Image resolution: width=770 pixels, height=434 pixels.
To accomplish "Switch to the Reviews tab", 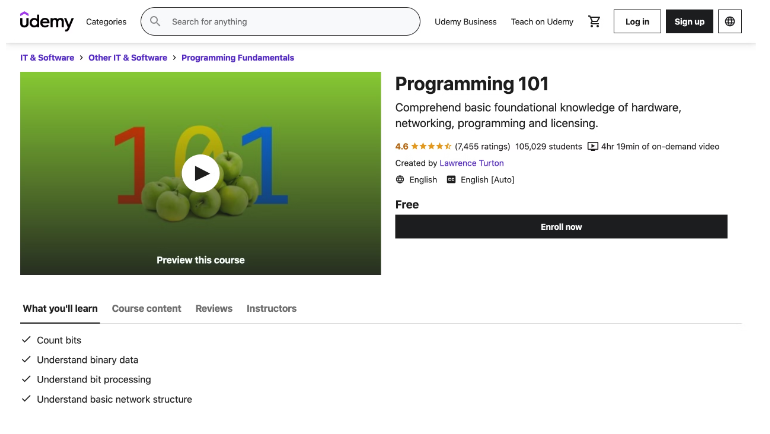I will click(x=214, y=308).
